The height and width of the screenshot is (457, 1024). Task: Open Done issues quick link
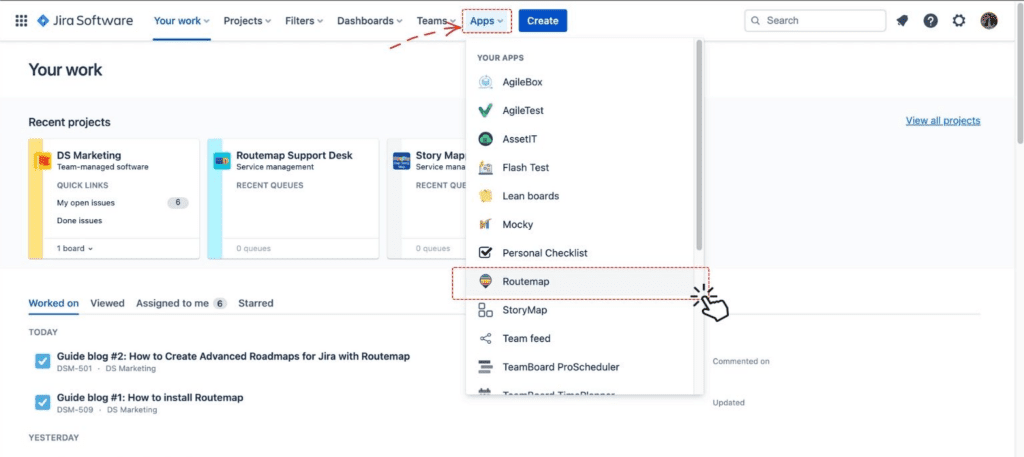[x=79, y=221]
